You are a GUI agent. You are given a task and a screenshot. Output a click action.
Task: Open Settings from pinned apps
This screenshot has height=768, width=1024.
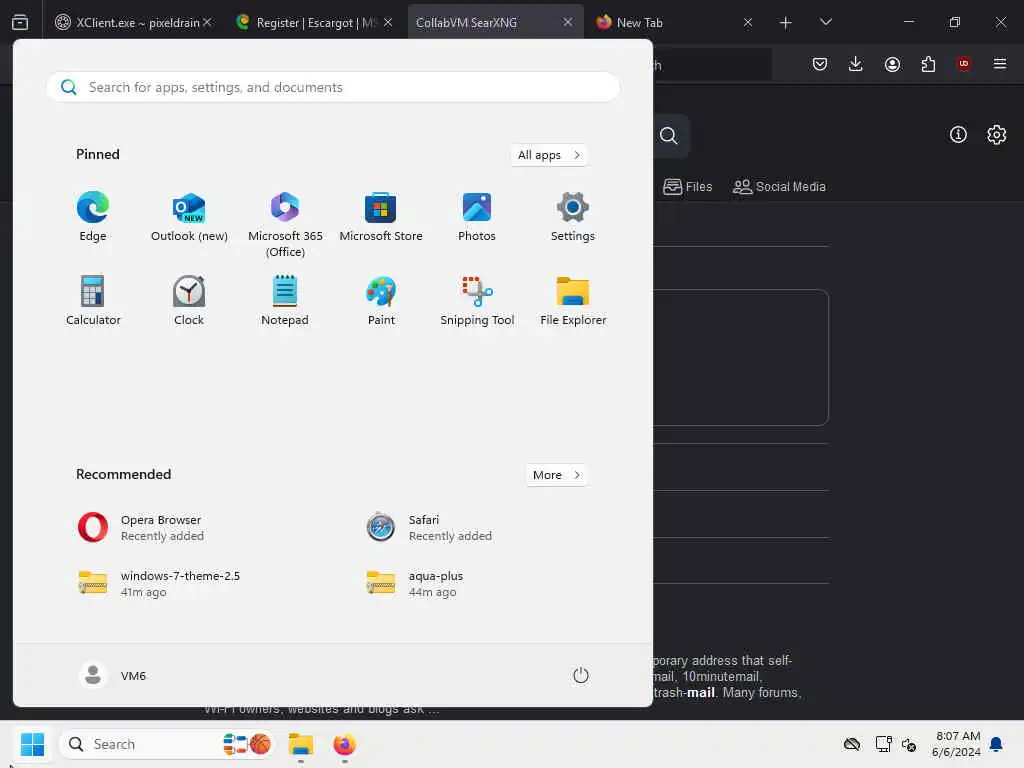click(573, 217)
